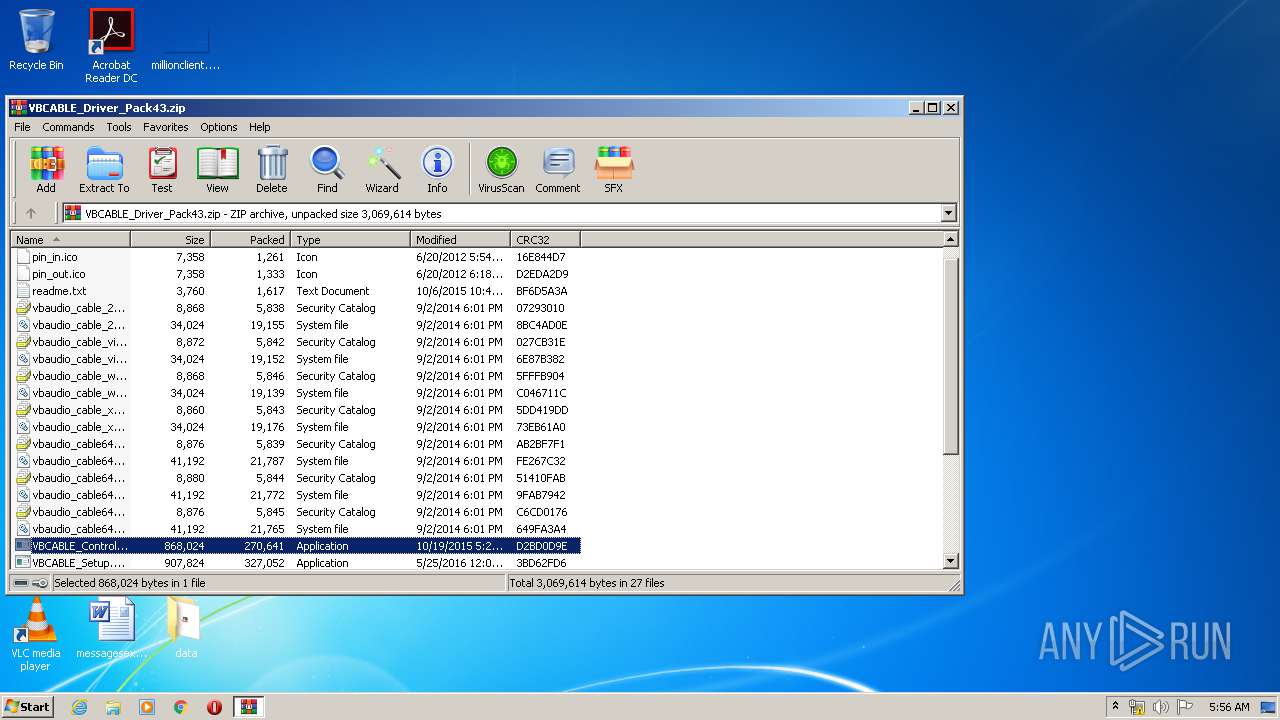Select the messagesex Word document on desktop
The width and height of the screenshot is (1280, 720).
(111, 628)
